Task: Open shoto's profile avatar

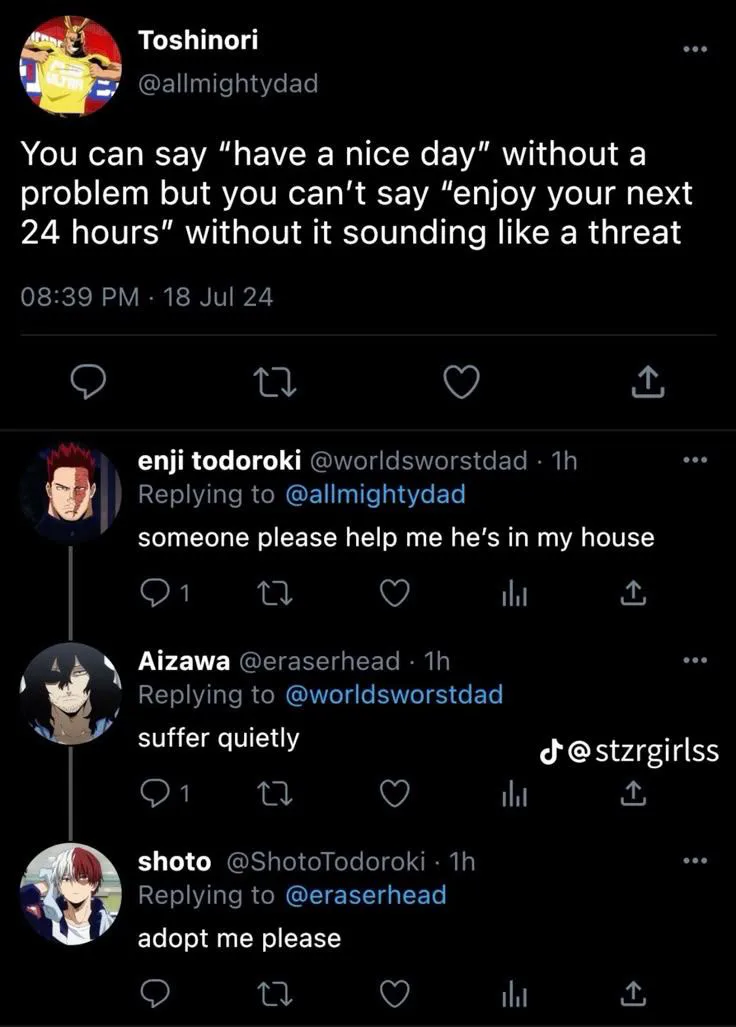Action: pyautogui.click(x=70, y=893)
